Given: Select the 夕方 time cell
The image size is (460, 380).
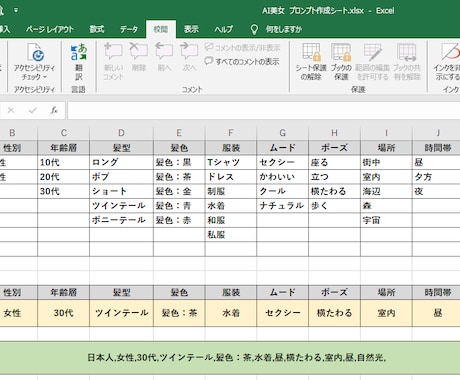Looking at the screenshot, I should pos(436,177).
